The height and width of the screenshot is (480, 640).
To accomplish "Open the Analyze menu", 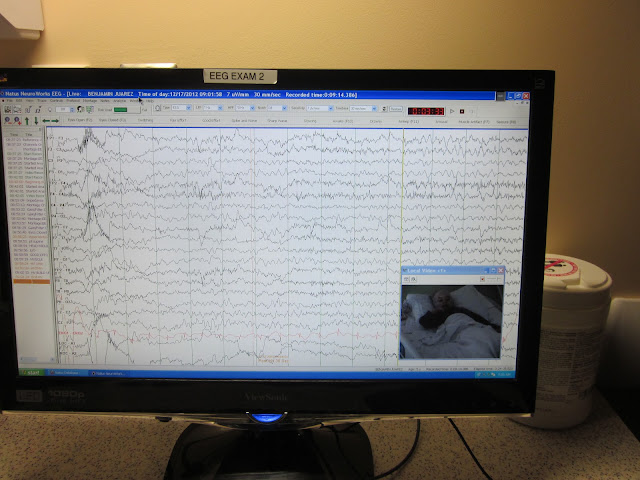I will click(120, 101).
